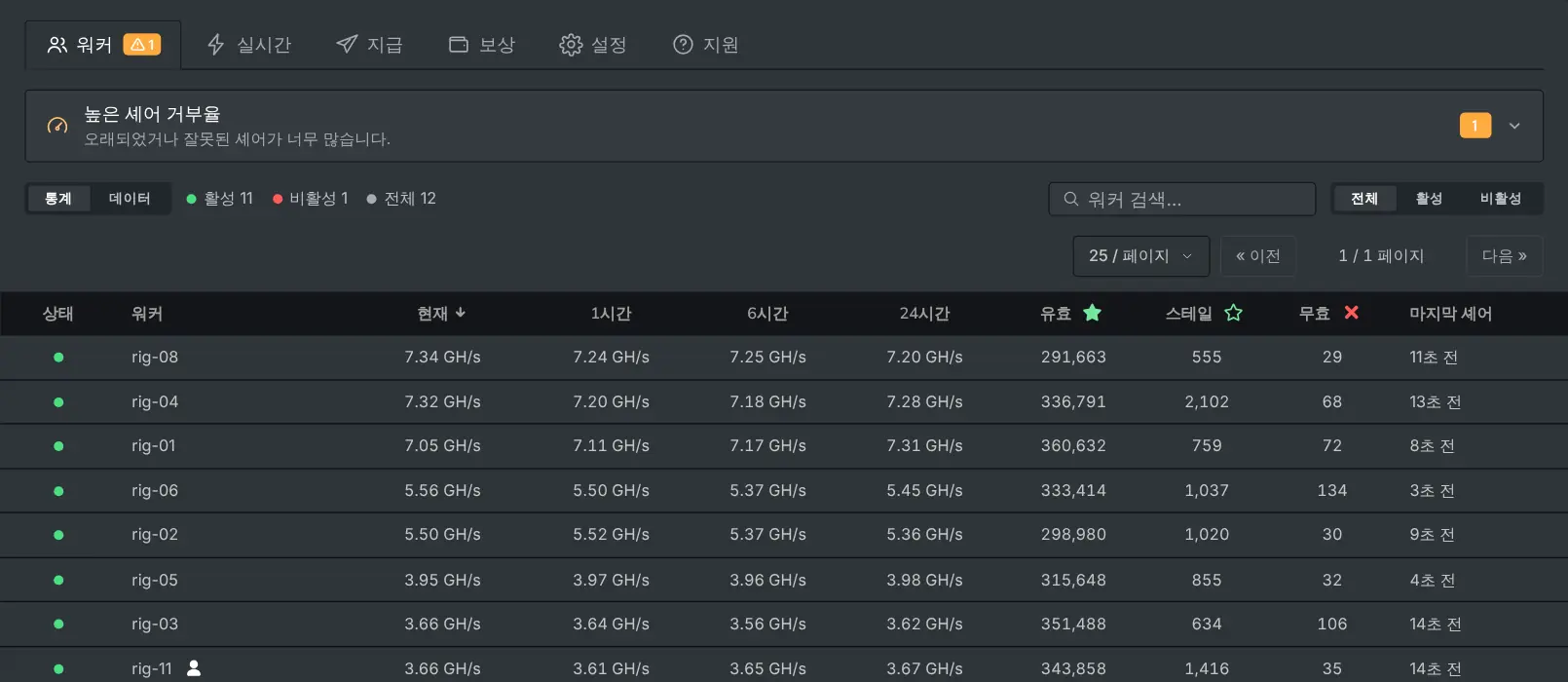Click the user icon beside rig-11
The image size is (1568, 682).
click(194, 668)
